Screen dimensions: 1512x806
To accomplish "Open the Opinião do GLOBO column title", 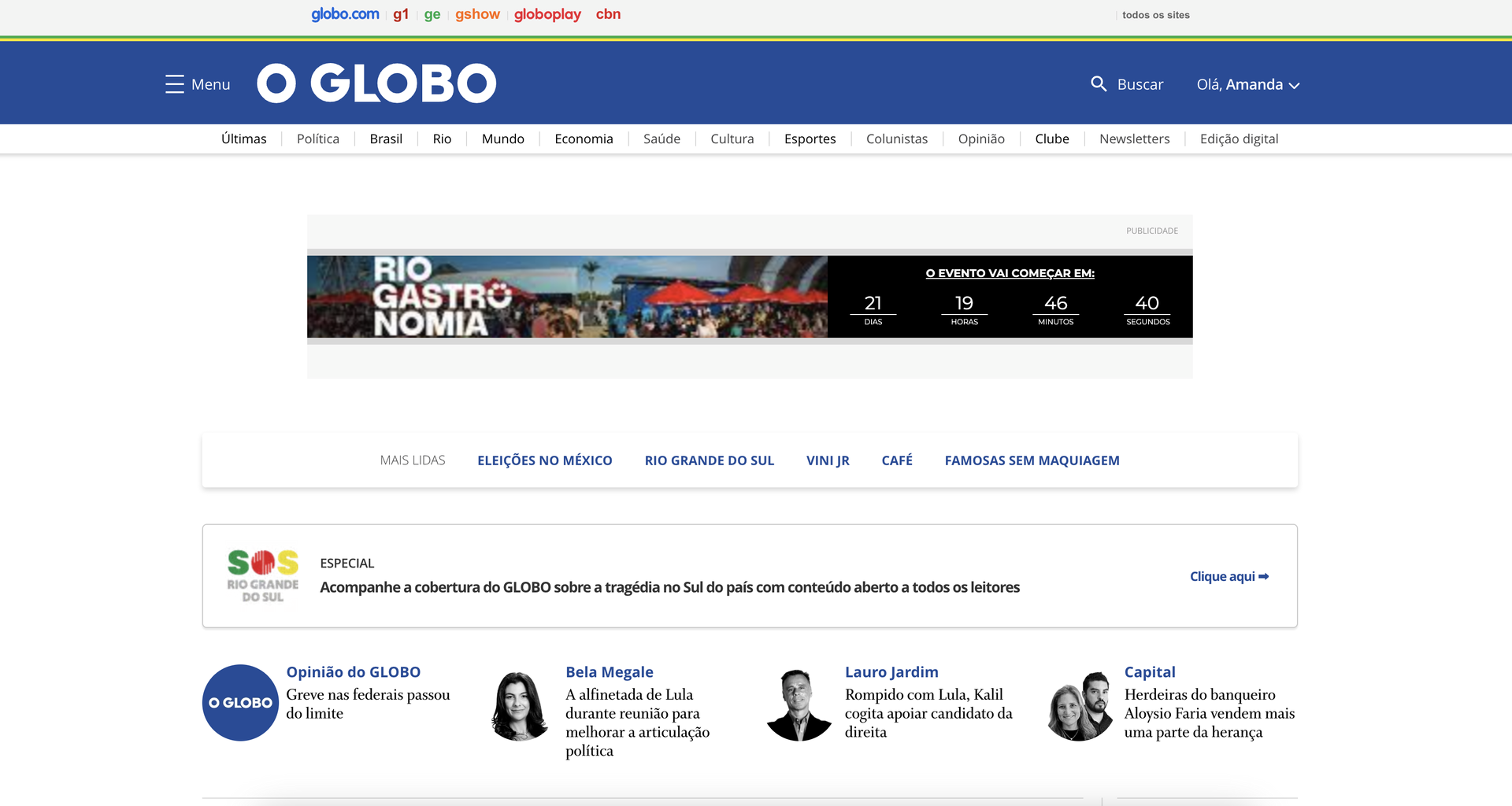I will coord(354,672).
